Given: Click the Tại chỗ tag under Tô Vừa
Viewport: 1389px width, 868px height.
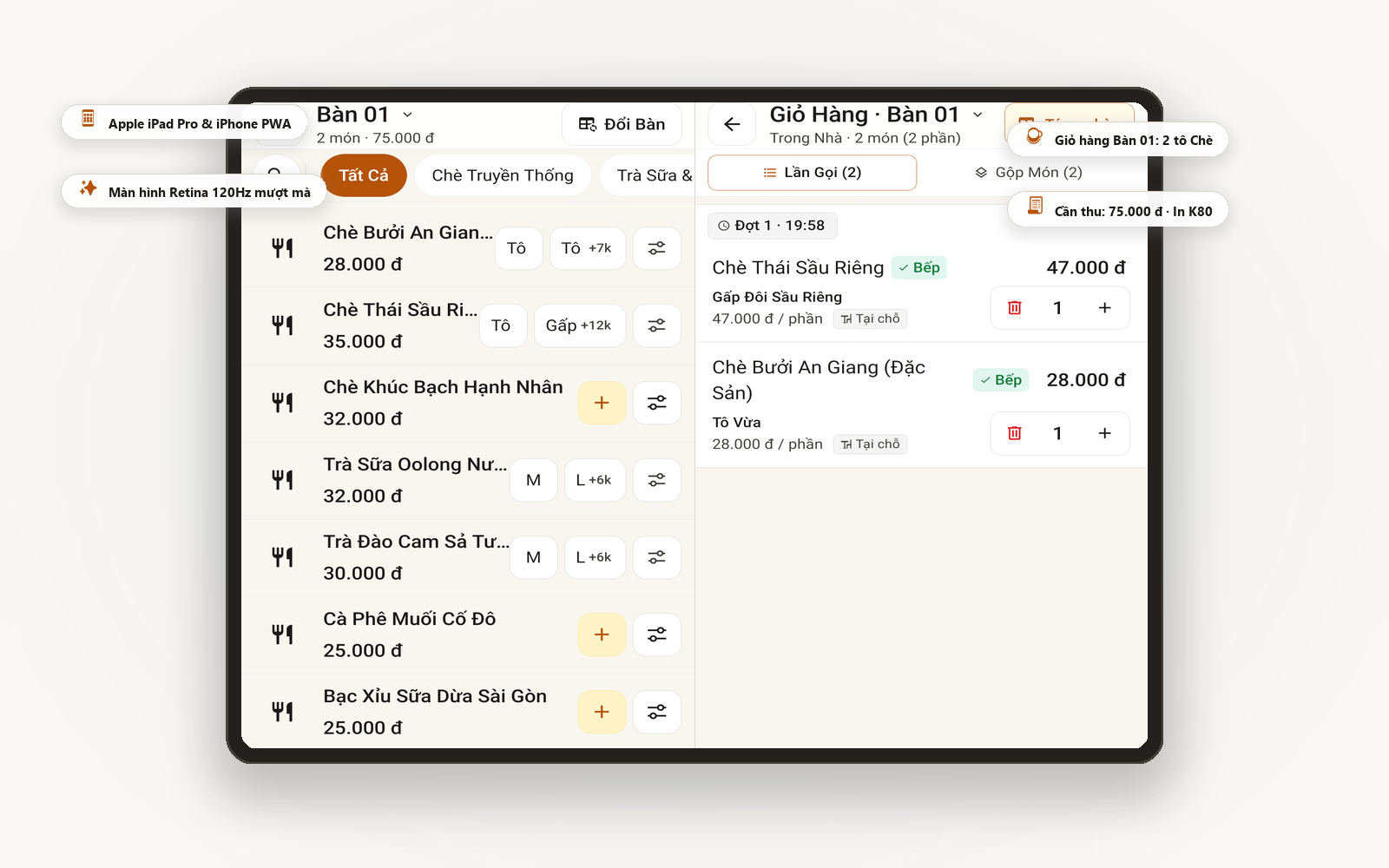Looking at the screenshot, I should pyautogui.click(x=870, y=444).
